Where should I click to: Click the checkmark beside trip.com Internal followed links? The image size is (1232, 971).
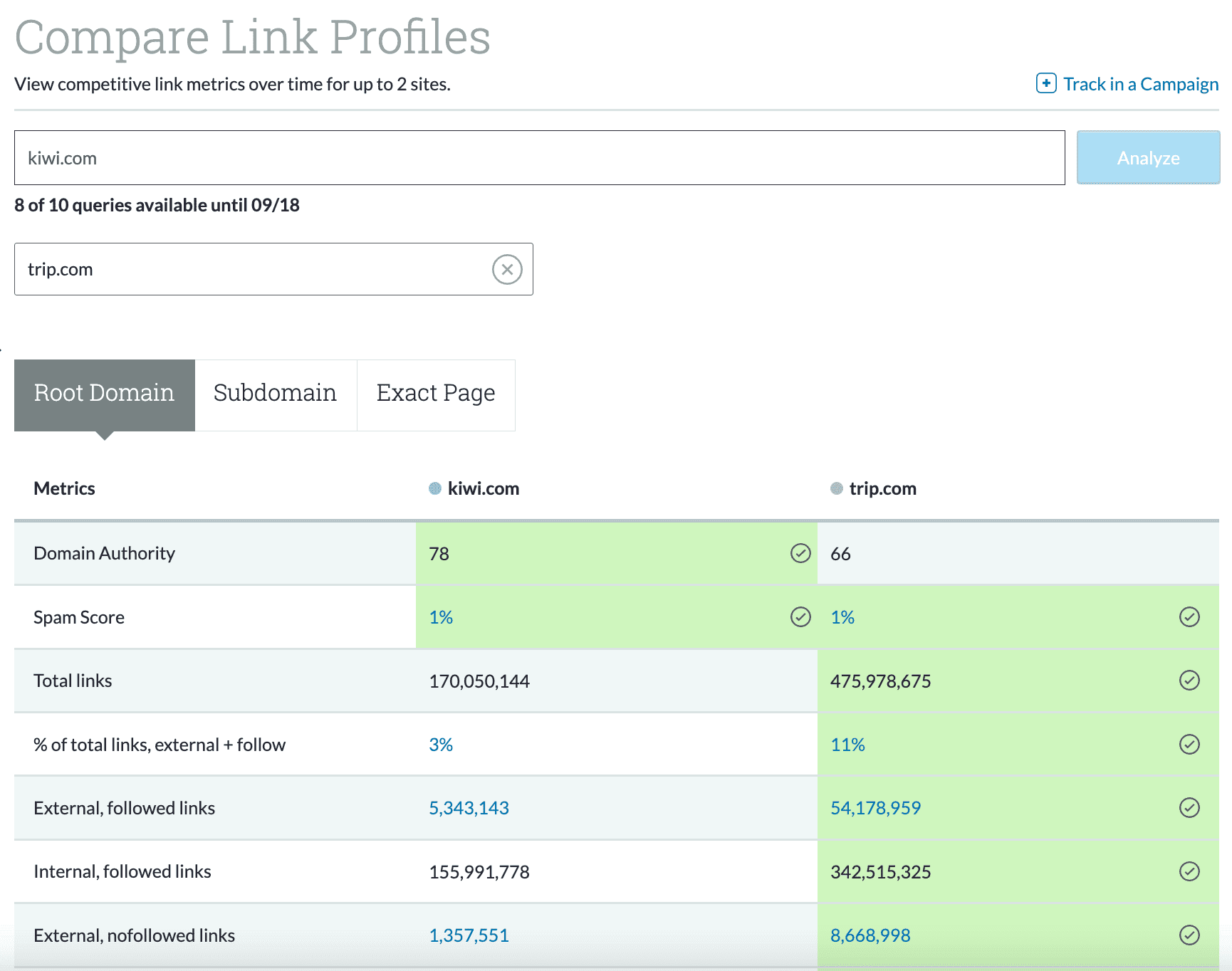[1189, 871]
